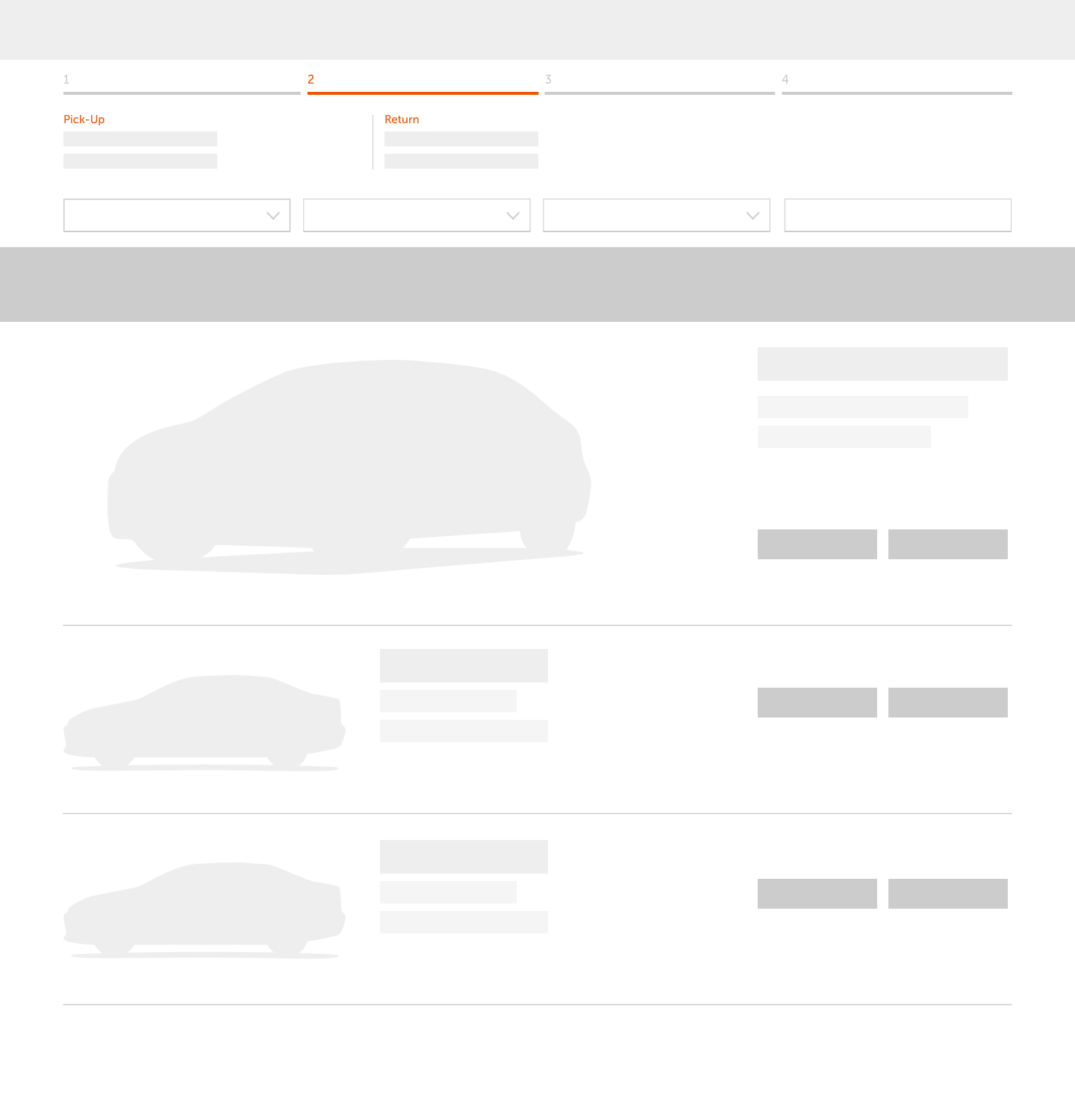Click inside the rightmost text input field
This screenshot has height=1120, width=1075.
click(x=897, y=215)
